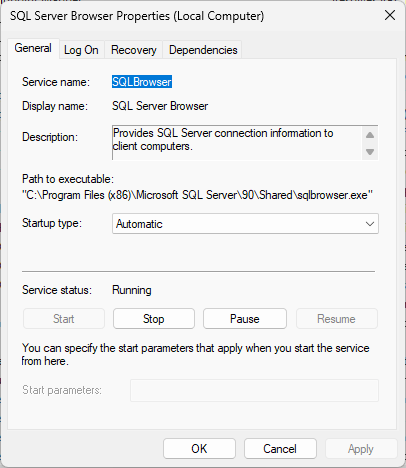Select the highlighted SQLBrowser service name
Screen dimensions: 406x468
tap(142, 82)
